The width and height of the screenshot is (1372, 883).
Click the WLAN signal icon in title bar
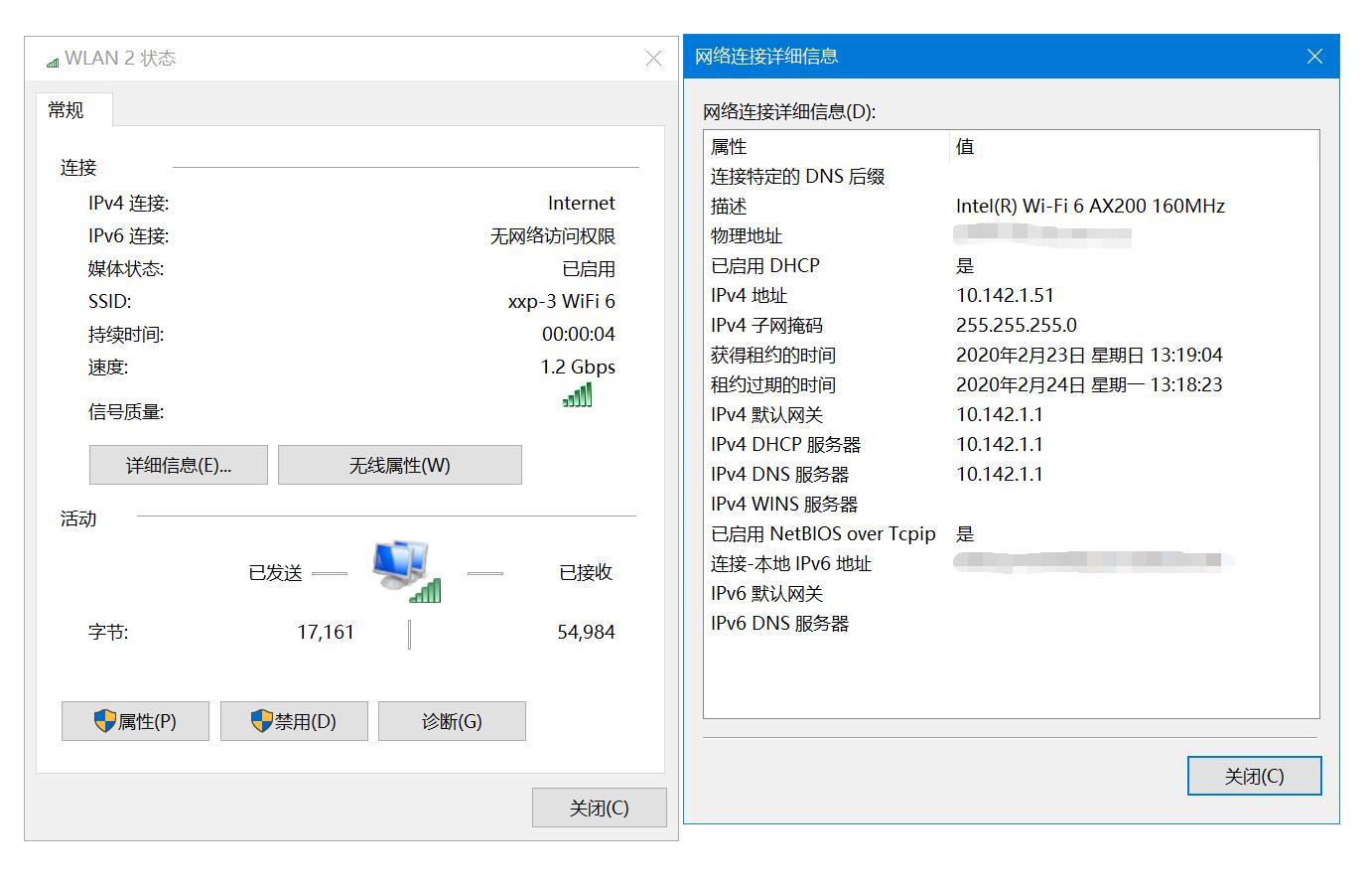coord(50,58)
